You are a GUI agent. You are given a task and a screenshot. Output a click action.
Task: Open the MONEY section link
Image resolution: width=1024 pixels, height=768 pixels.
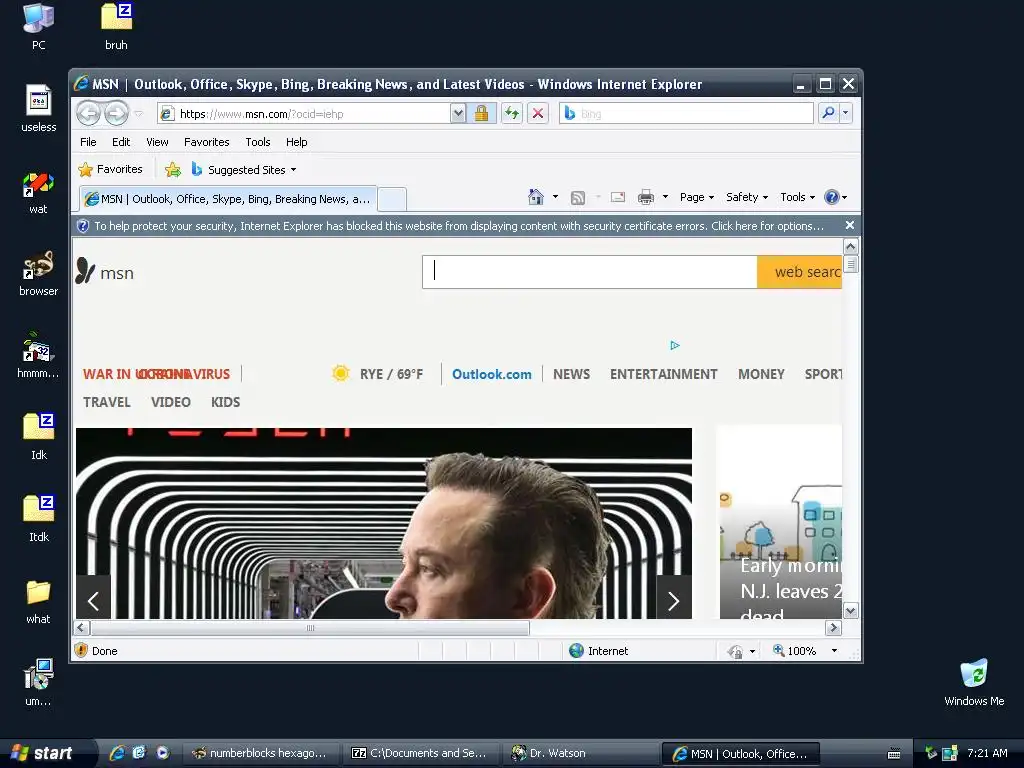pos(761,374)
